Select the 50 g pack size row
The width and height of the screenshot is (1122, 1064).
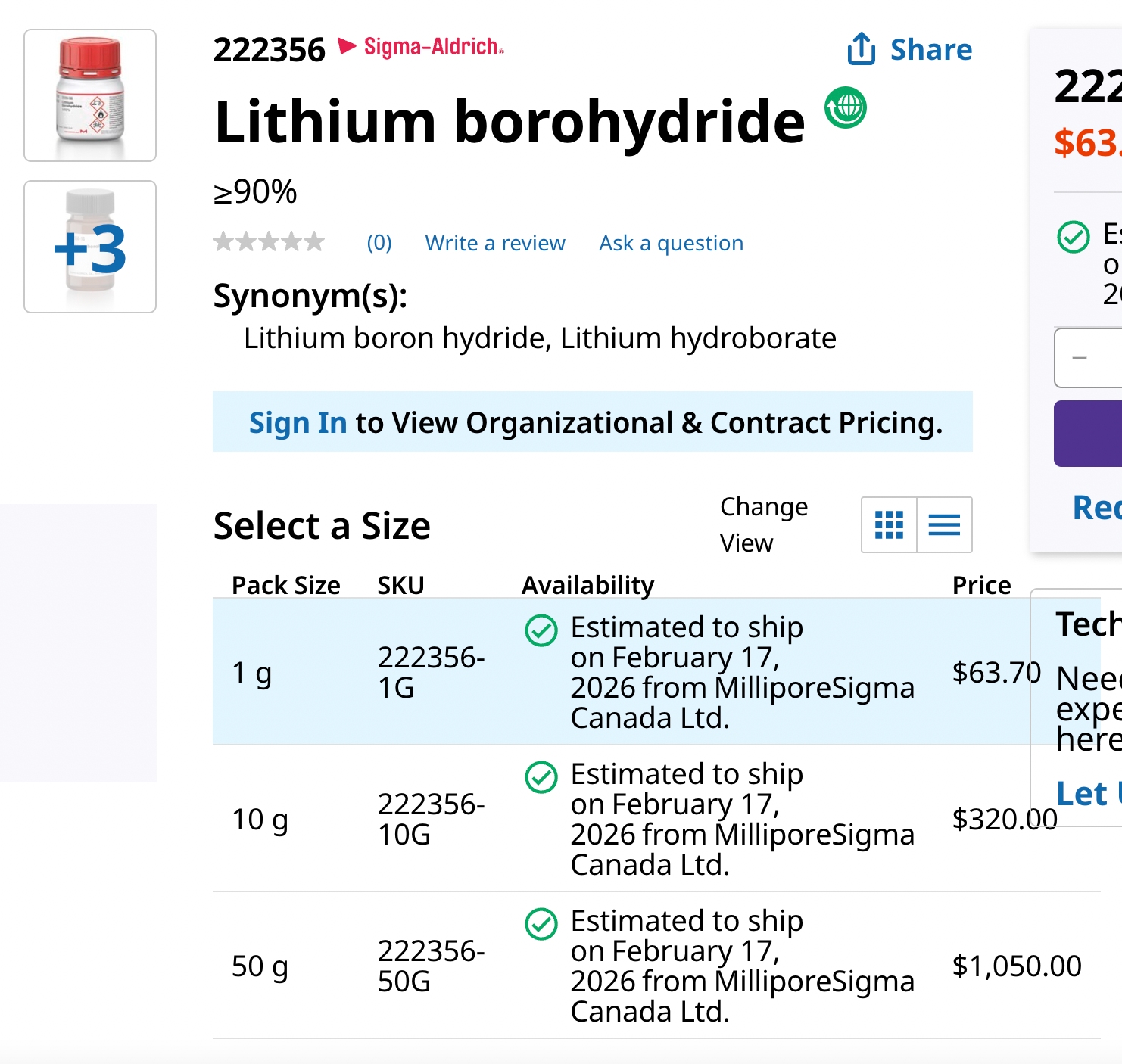[260, 966]
